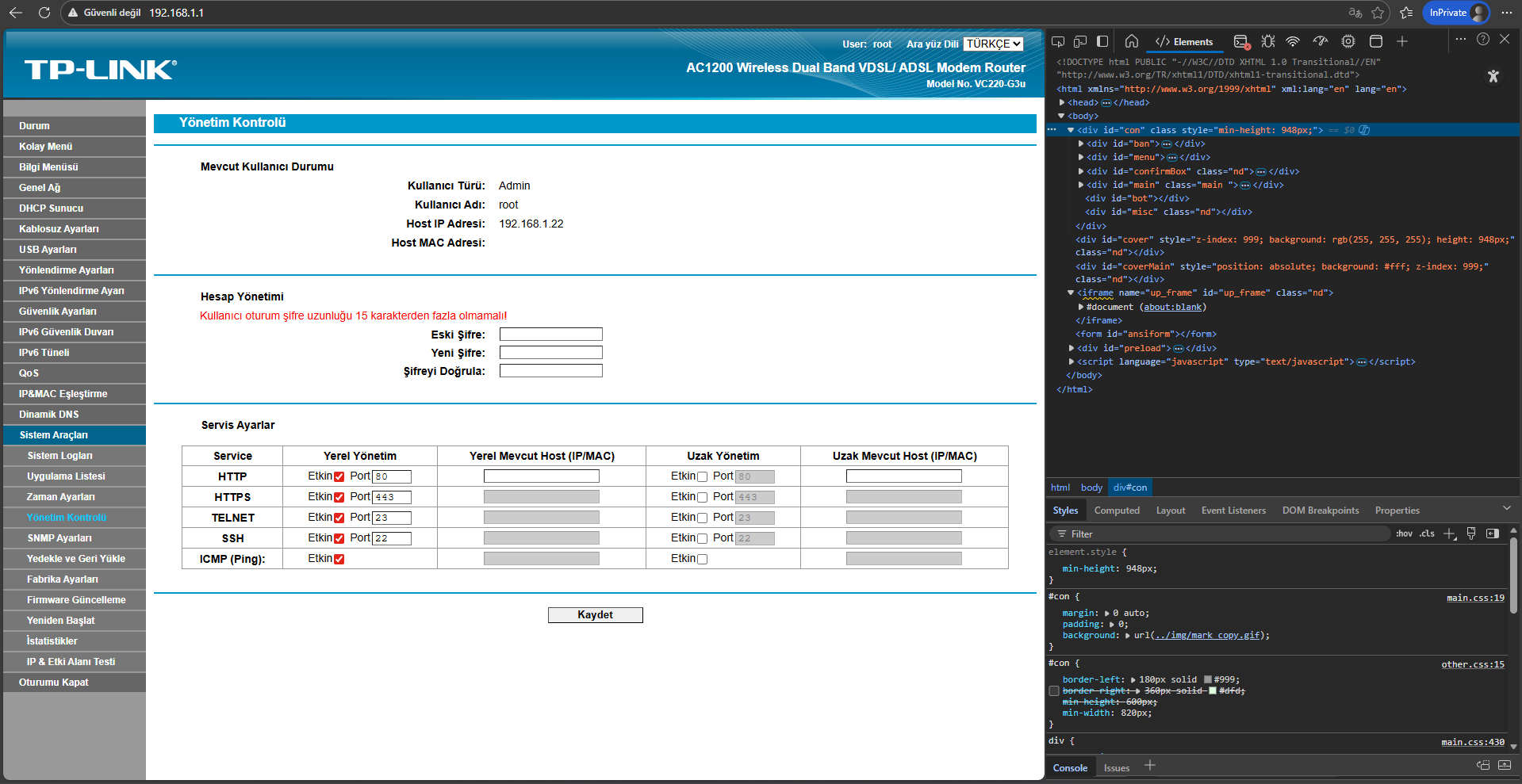
Task: Click the Kaydet save button
Action: coord(596,615)
